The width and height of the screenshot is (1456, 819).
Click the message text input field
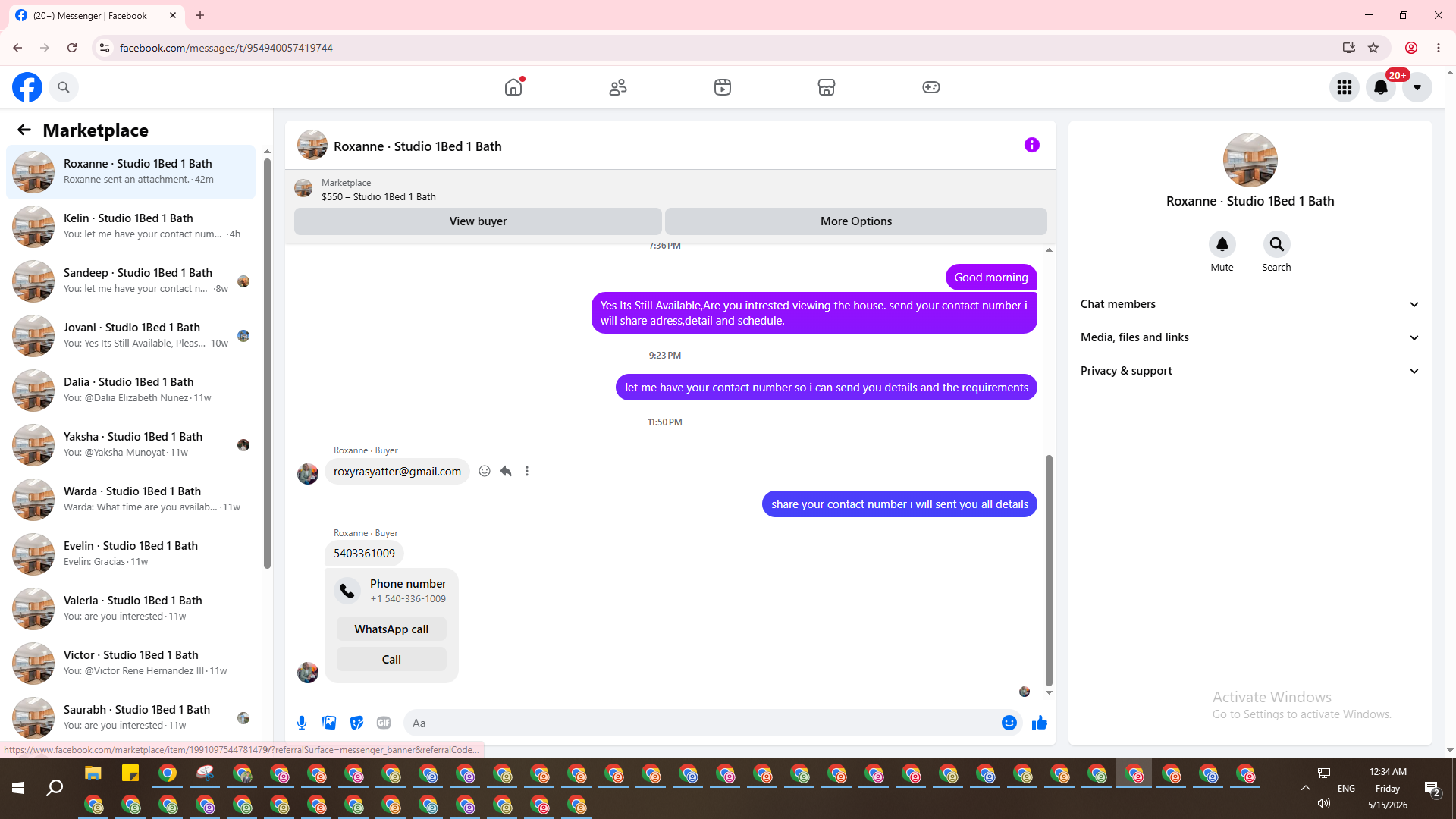(702, 723)
